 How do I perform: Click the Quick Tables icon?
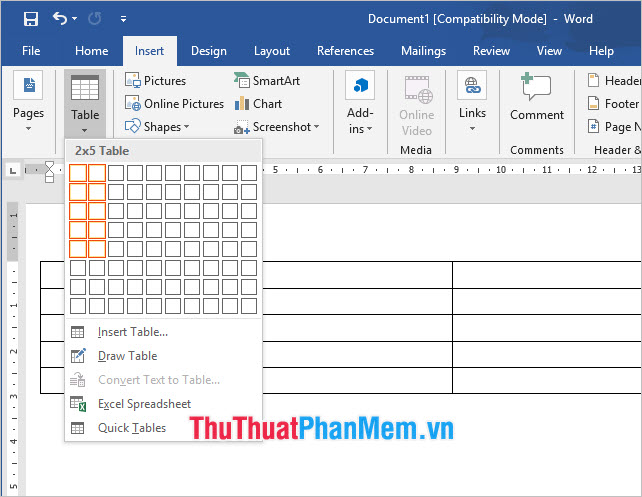click(77, 428)
